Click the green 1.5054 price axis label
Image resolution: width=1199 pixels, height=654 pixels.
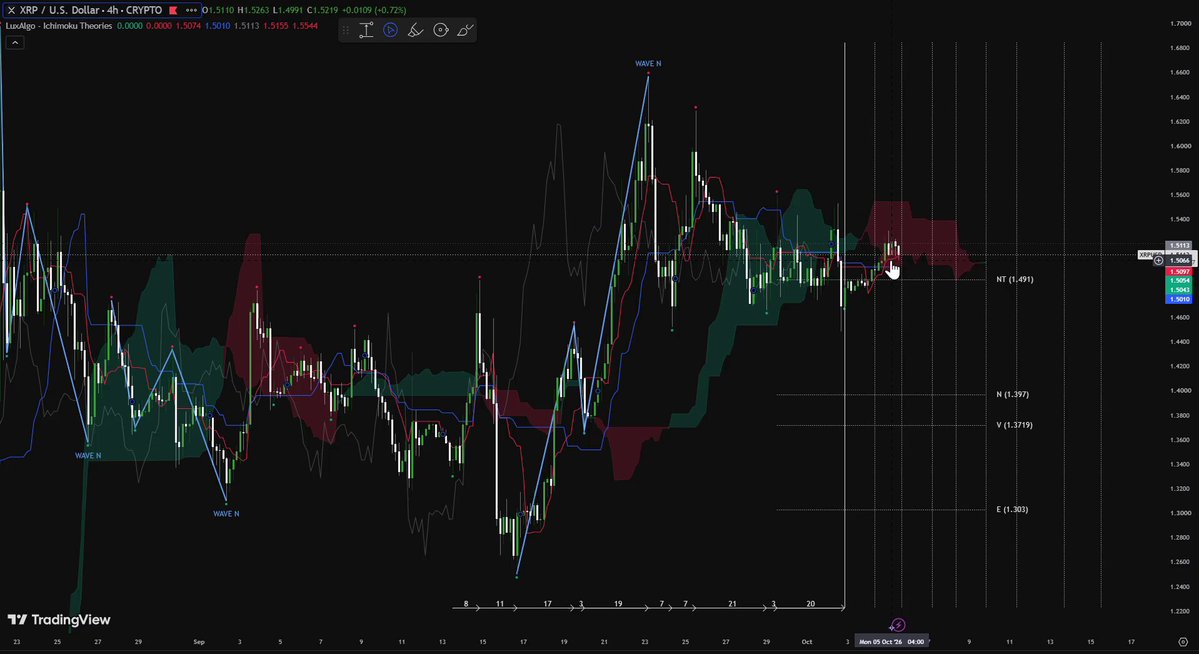[x=1179, y=281]
